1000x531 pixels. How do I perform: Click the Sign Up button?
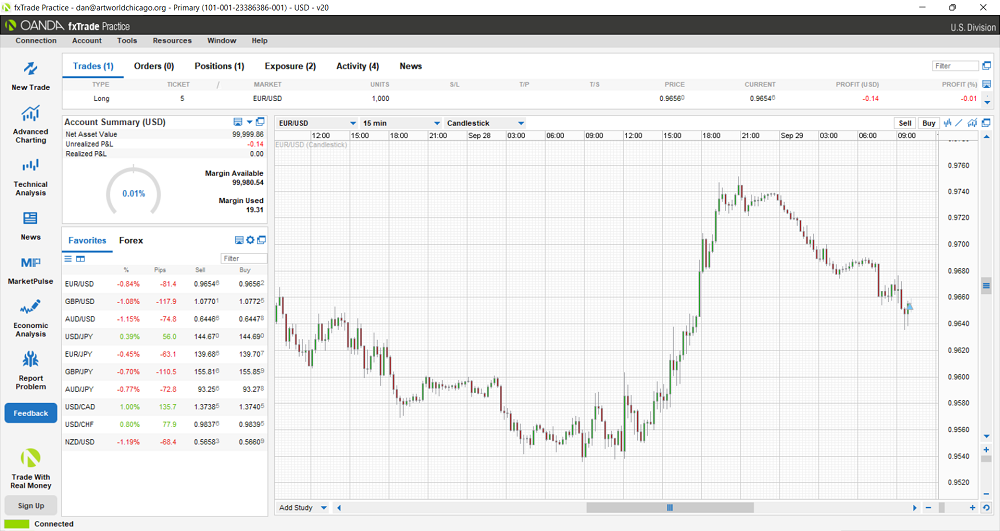coord(31,506)
